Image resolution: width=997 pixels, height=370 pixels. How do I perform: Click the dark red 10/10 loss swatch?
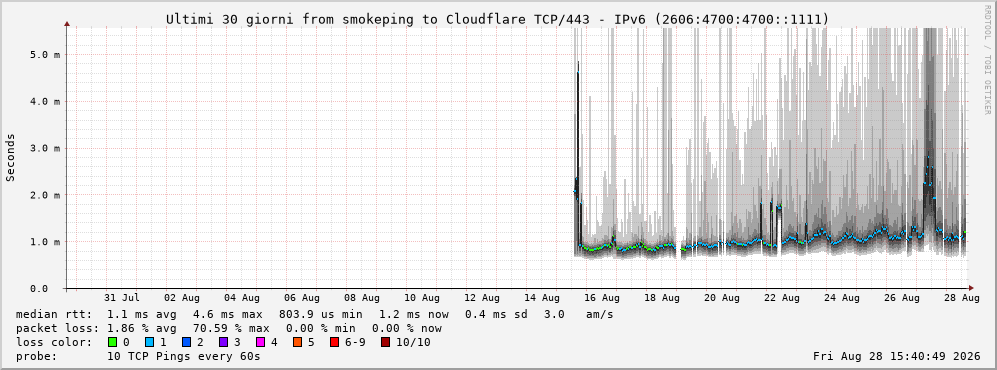tap(385, 342)
